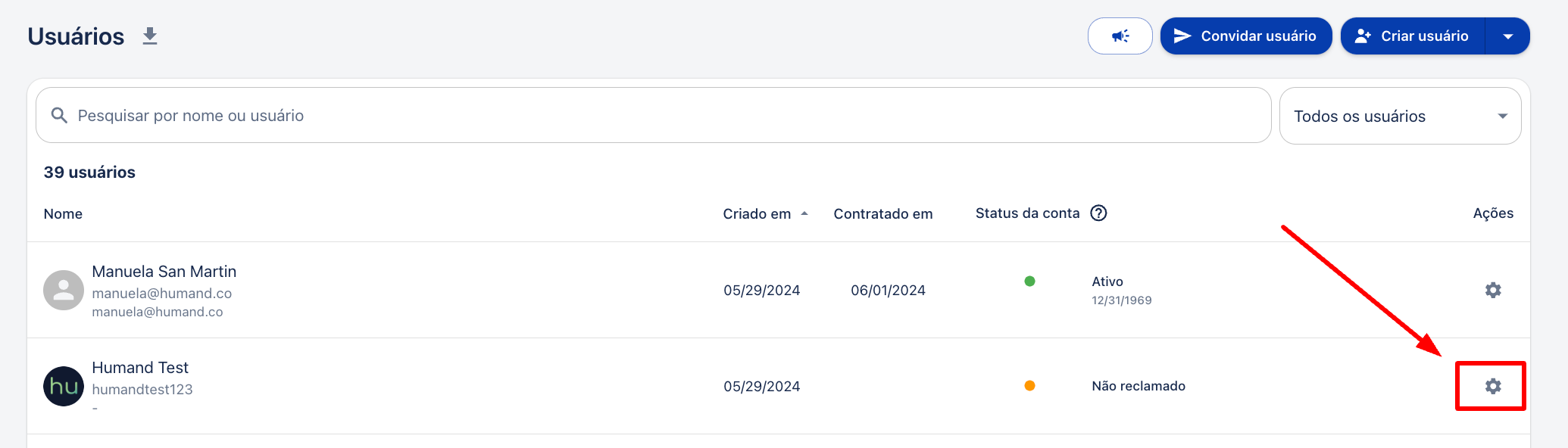Open the Criar usuário dropdown arrow

tap(1507, 36)
